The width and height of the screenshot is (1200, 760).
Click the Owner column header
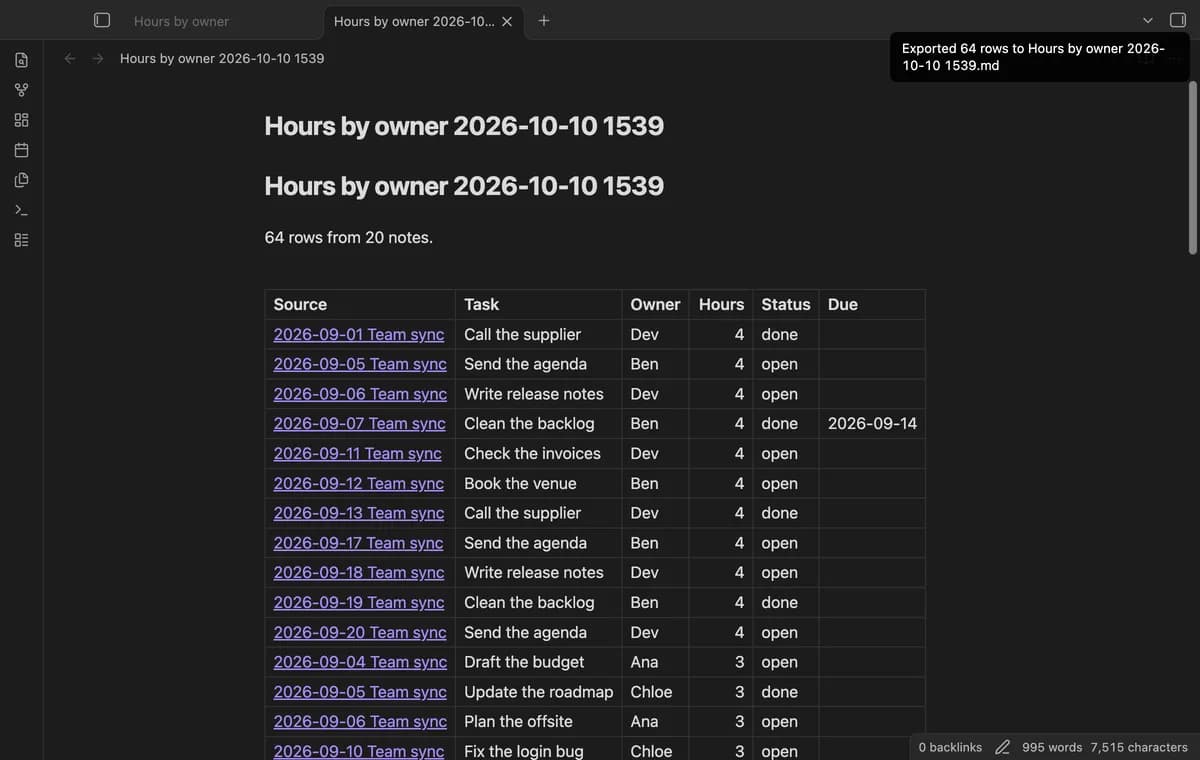[656, 304]
